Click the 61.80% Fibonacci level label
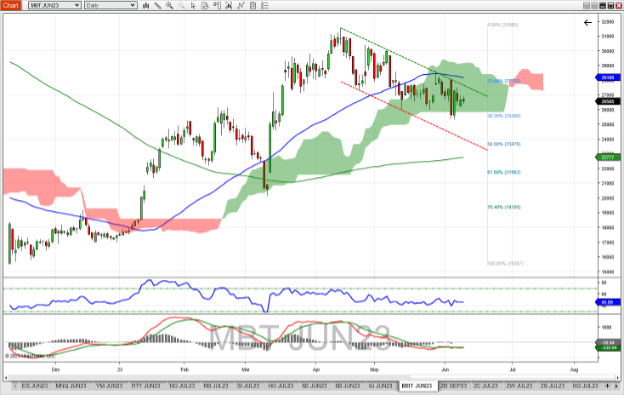This screenshot has height=396, width=624. (x=504, y=172)
